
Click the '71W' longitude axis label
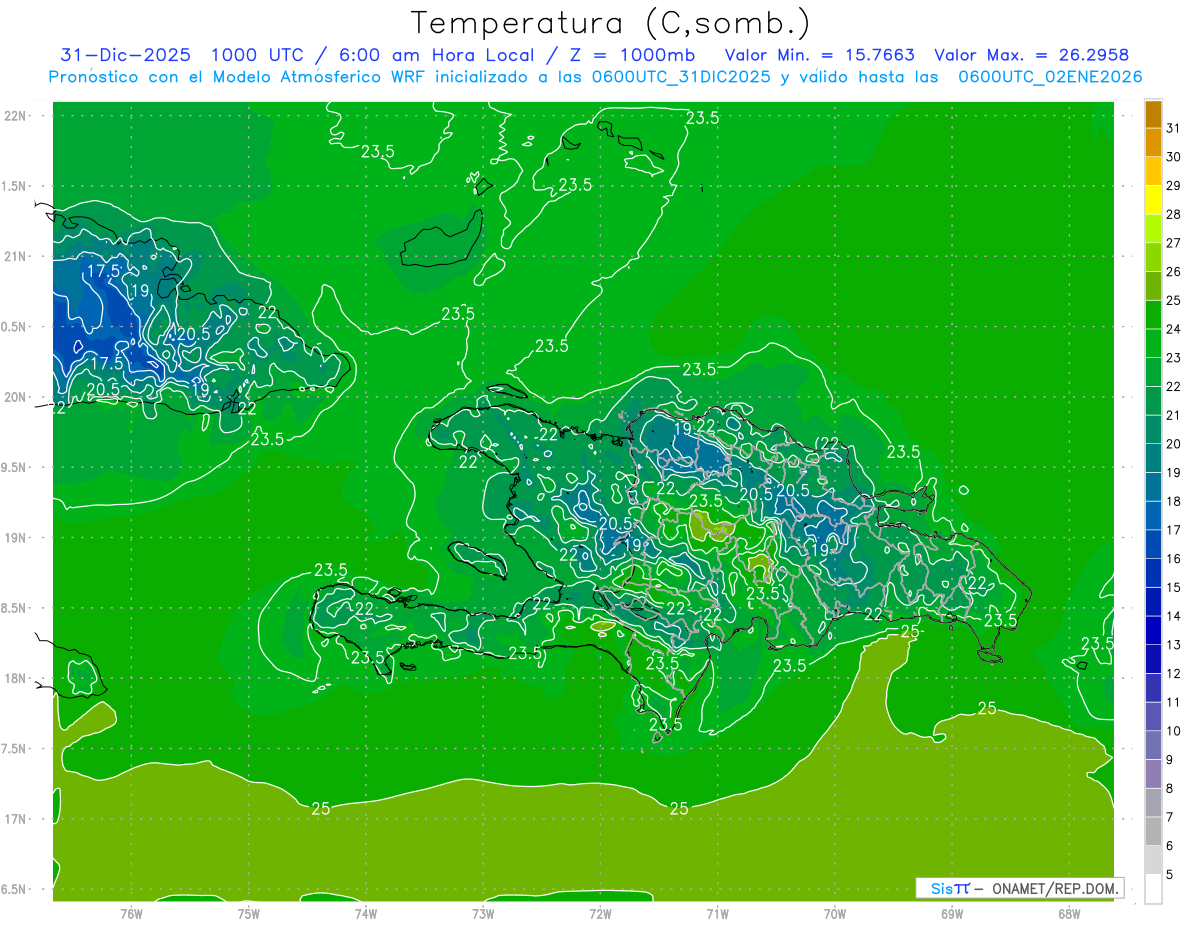[717, 913]
